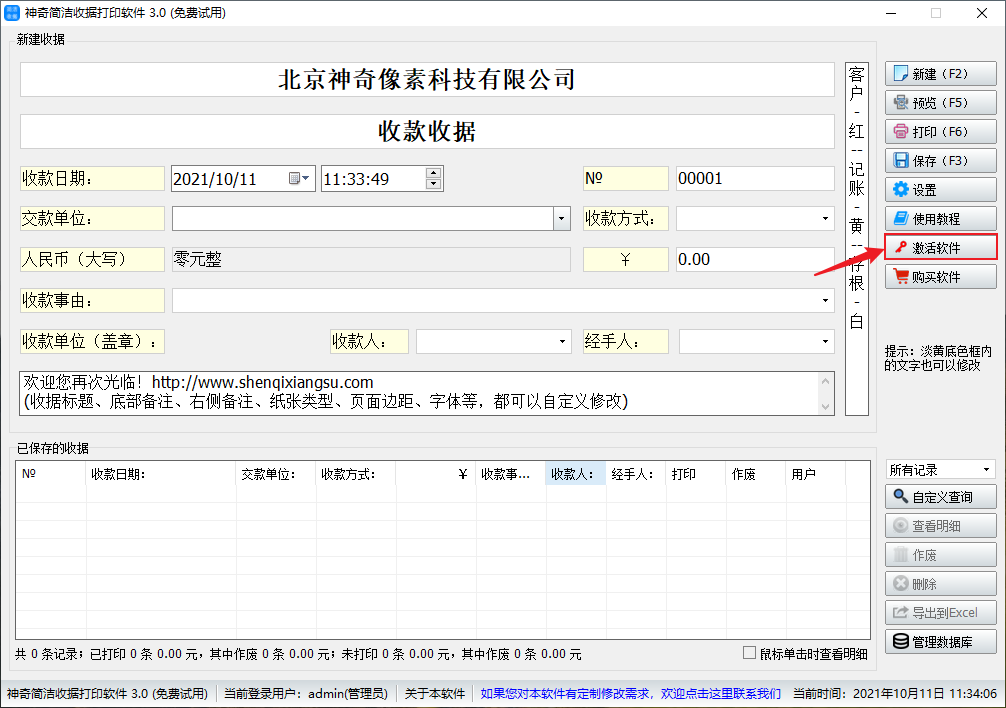The image size is (1006, 708).
Task: Sort table by 用户 column header
Action: point(815,474)
